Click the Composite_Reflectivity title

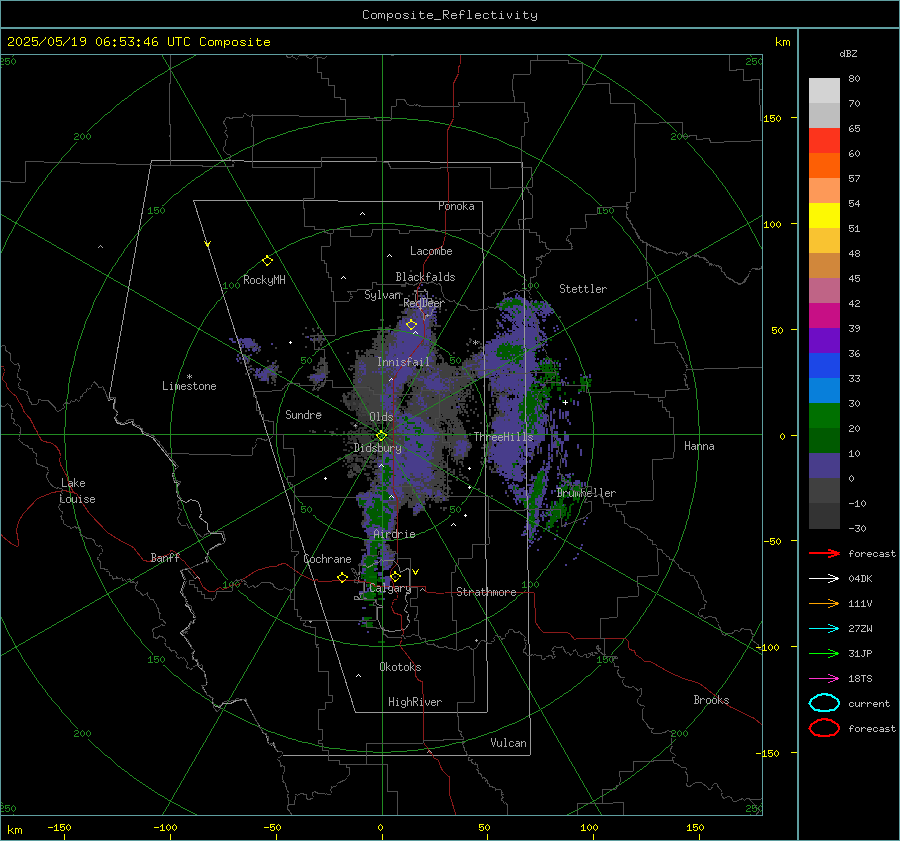450,15
